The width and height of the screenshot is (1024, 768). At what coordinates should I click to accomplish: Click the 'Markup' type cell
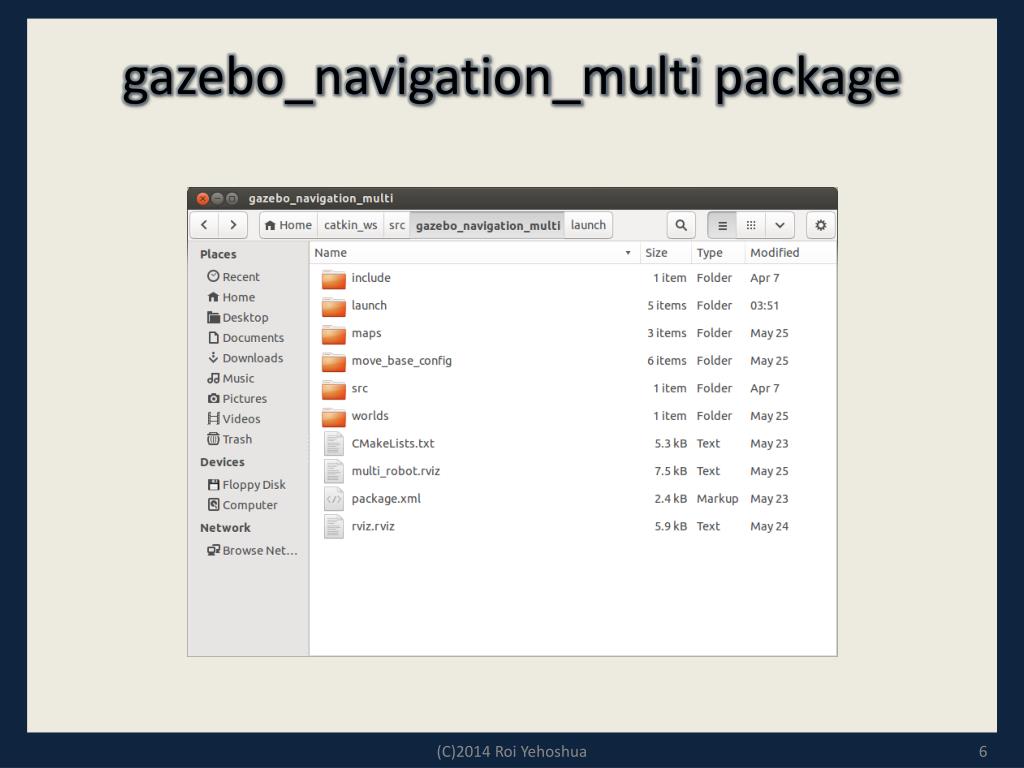tap(717, 499)
